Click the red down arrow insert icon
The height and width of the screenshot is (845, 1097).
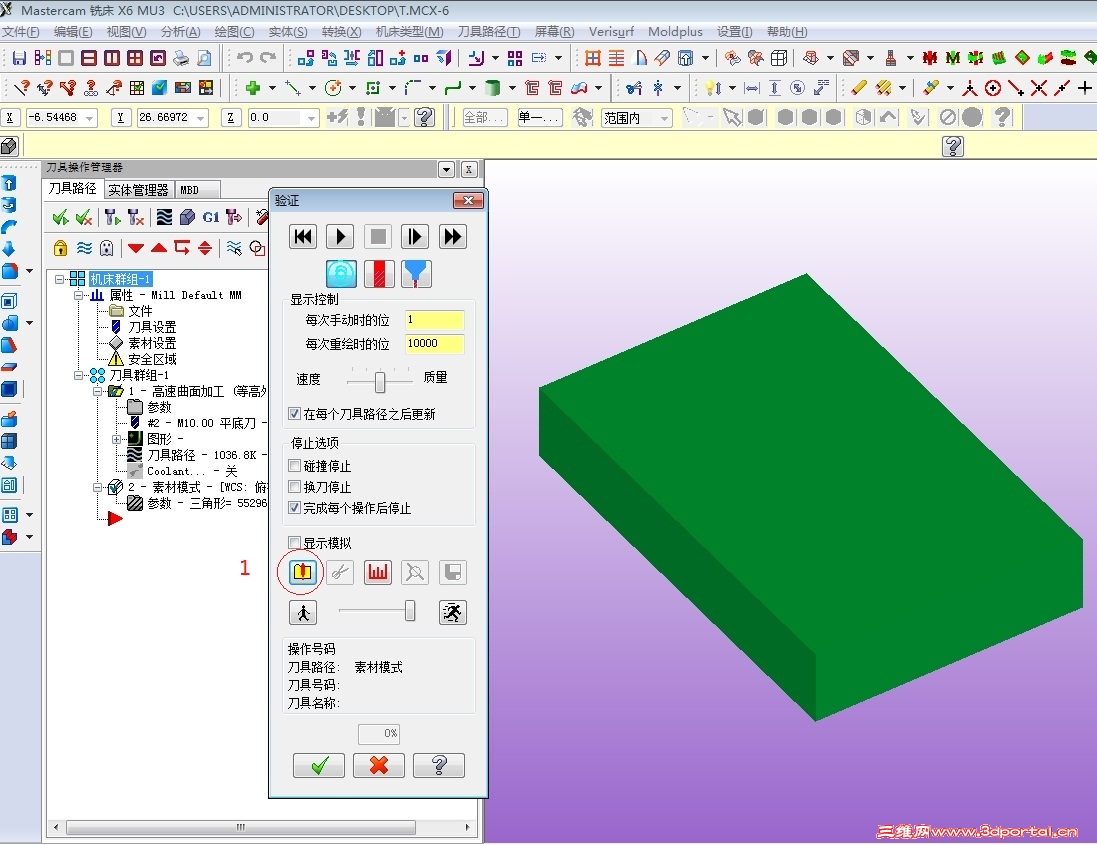pyautogui.click(x=136, y=248)
